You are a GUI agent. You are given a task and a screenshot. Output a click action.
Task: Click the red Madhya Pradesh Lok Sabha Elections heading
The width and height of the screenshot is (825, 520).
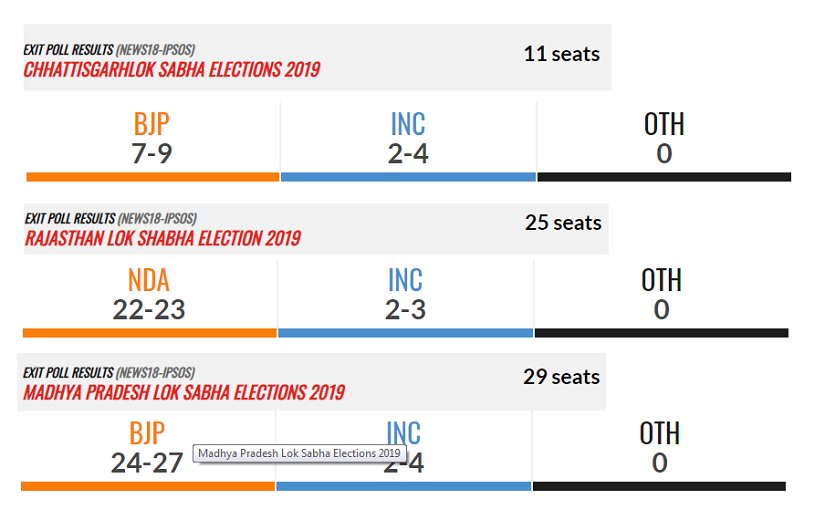[184, 392]
